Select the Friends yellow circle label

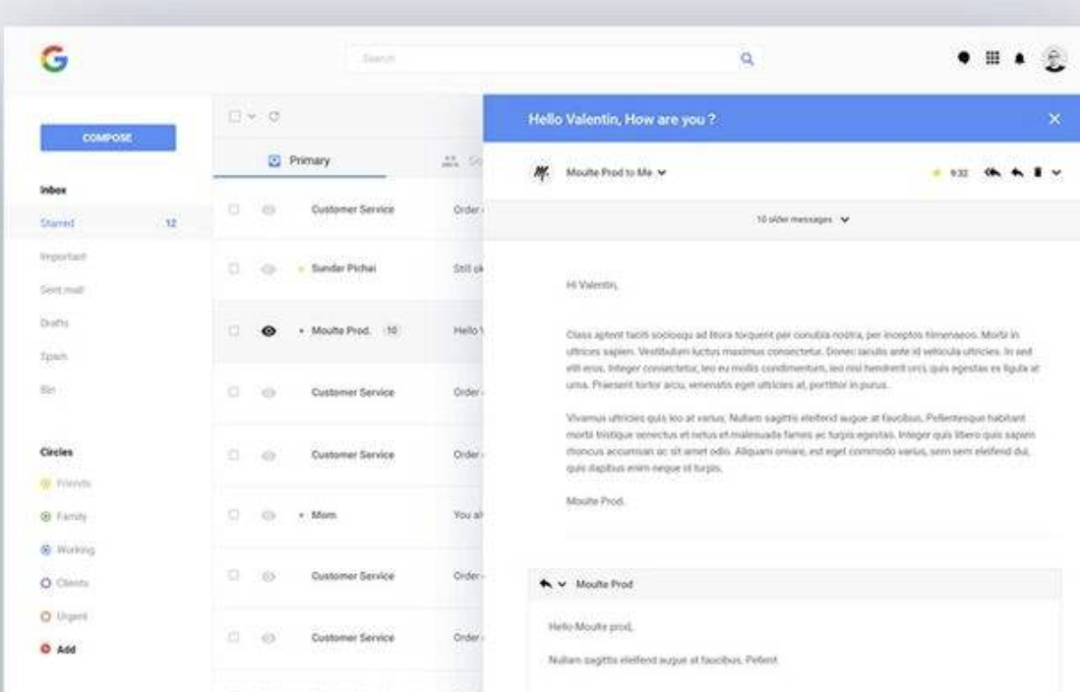(65, 483)
